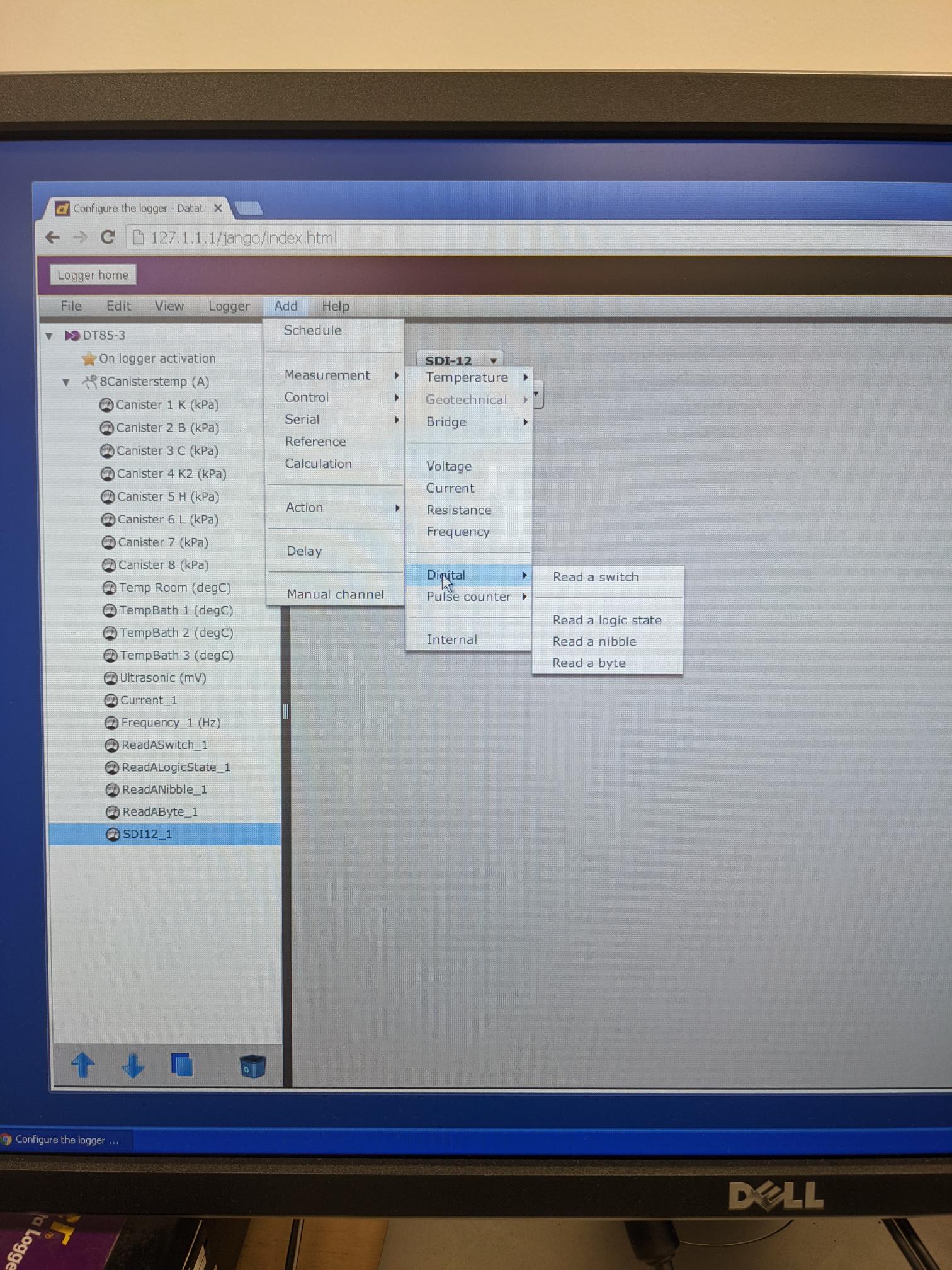Click the recycle bin delete icon

tap(252, 1066)
